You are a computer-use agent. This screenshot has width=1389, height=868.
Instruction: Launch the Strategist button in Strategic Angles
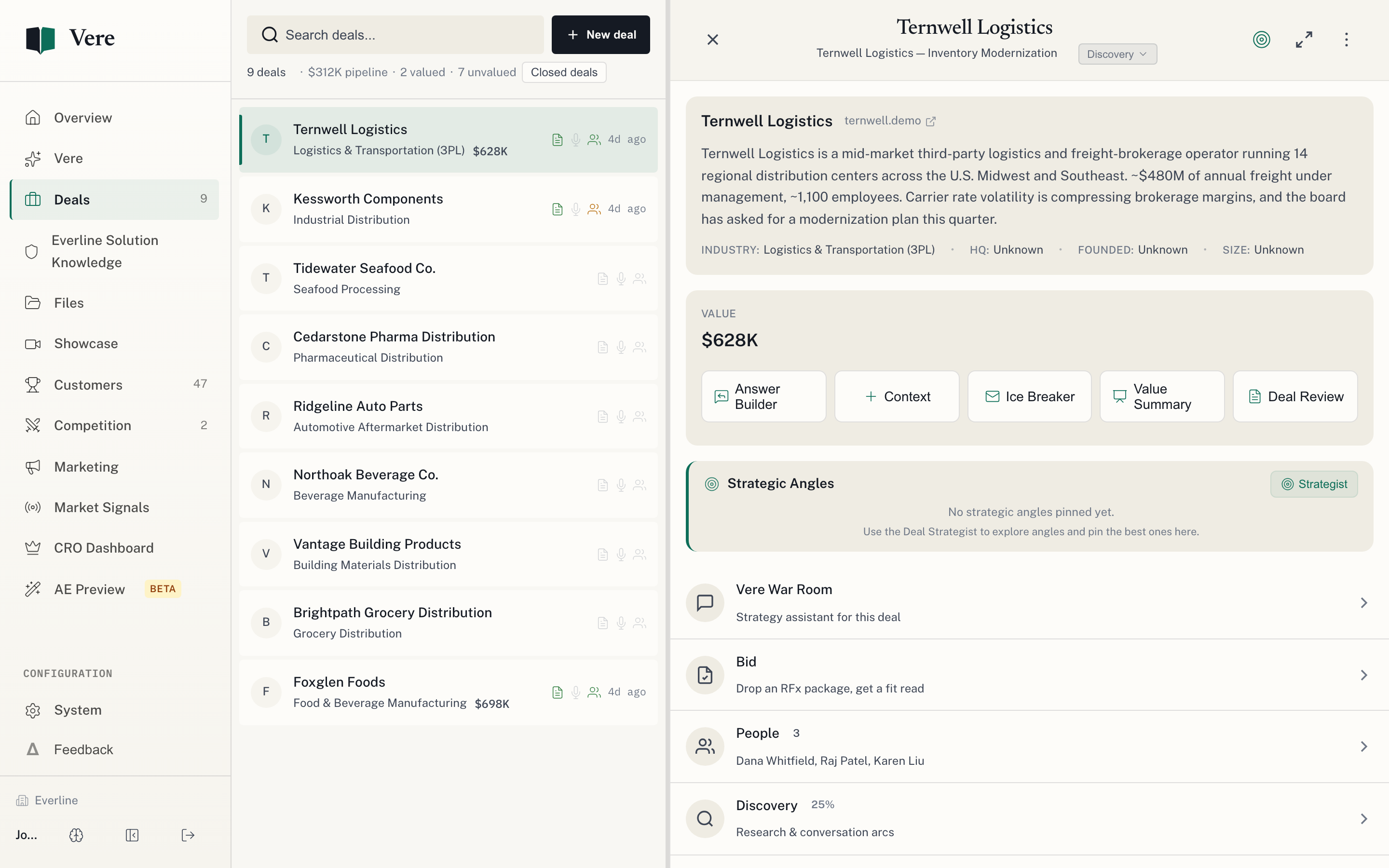click(1314, 484)
